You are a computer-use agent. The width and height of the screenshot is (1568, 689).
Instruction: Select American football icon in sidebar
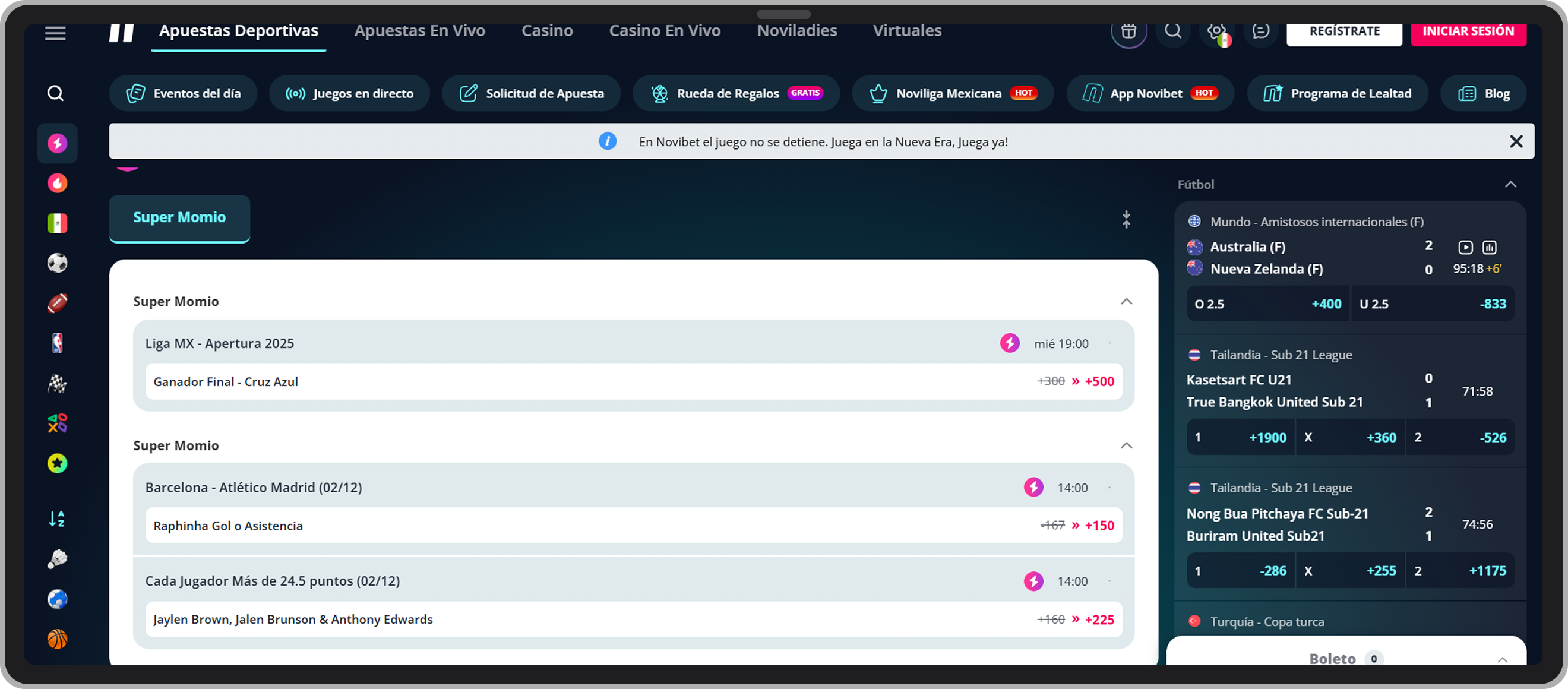pyautogui.click(x=57, y=303)
